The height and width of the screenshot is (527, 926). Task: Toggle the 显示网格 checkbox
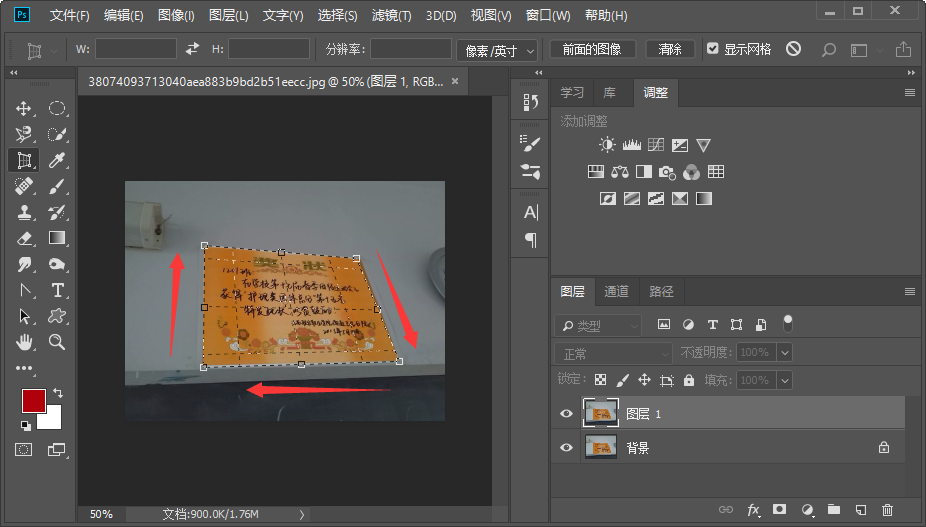point(713,48)
